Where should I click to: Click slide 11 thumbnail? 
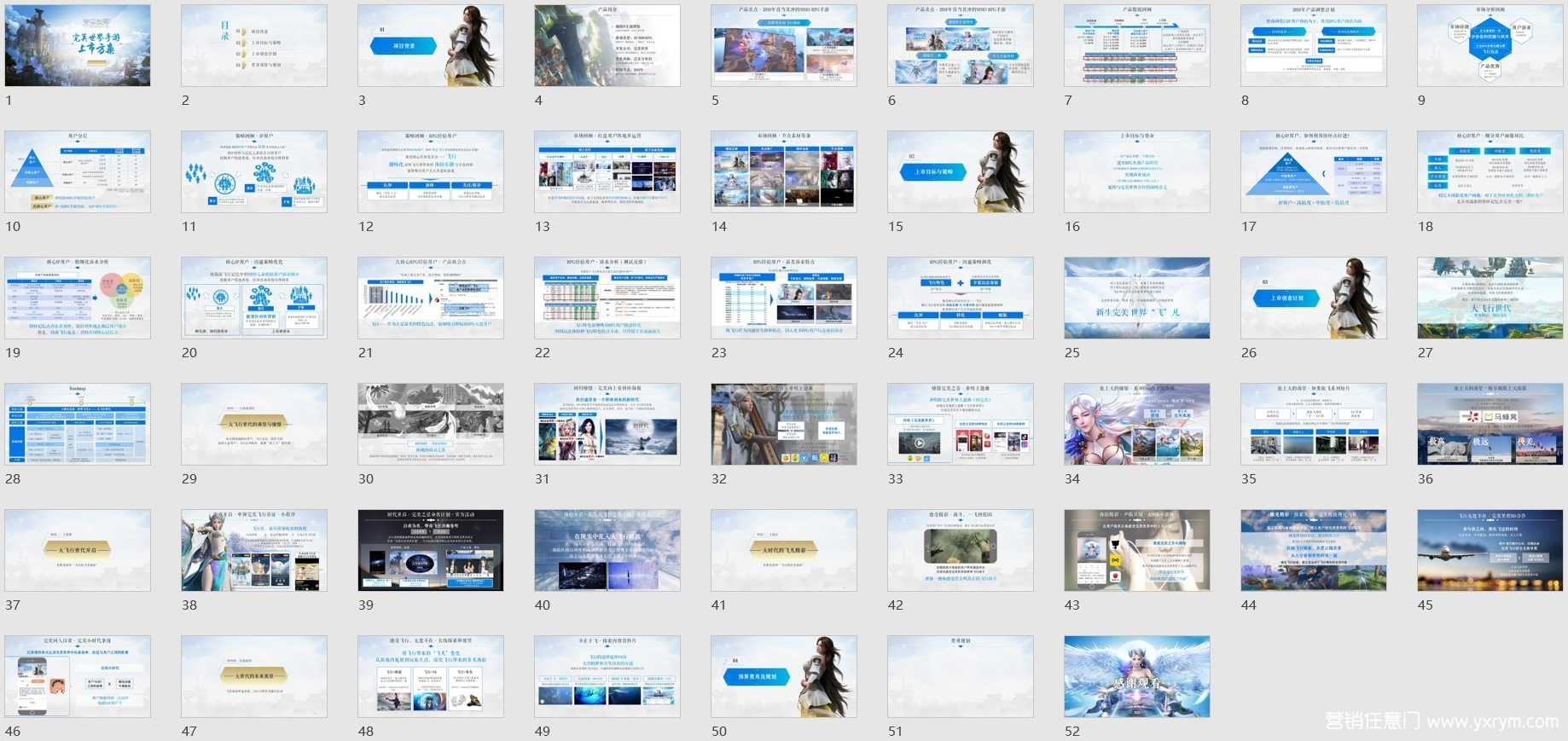click(254, 171)
